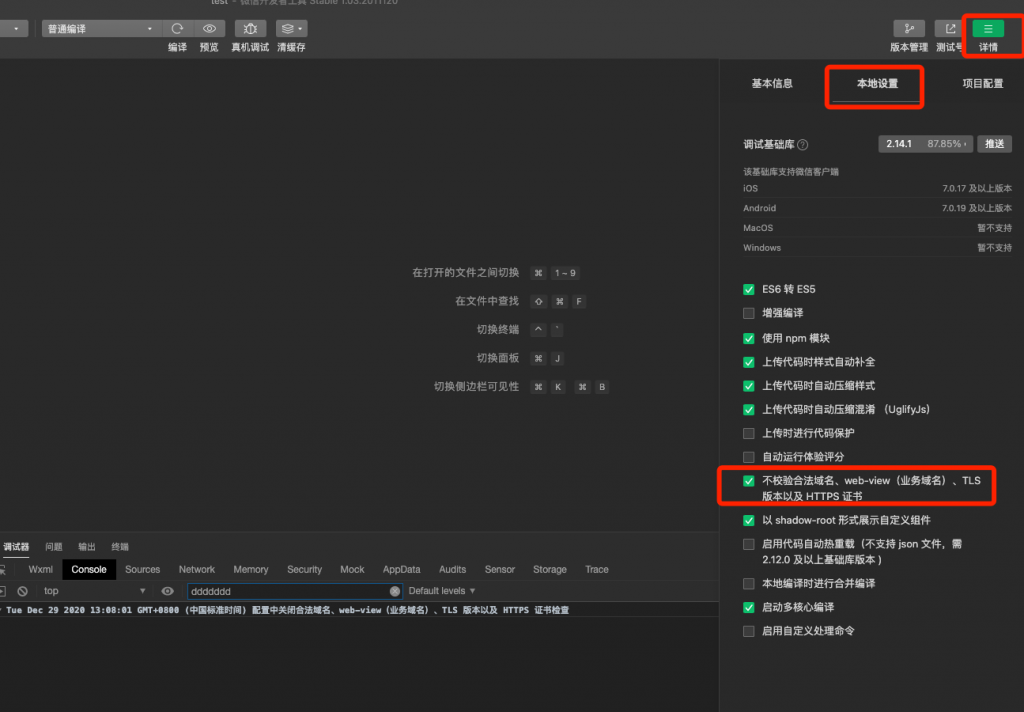This screenshot has width=1024, height=712.
Task: Click the 推送 push button
Action: pyautogui.click(x=994, y=144)
